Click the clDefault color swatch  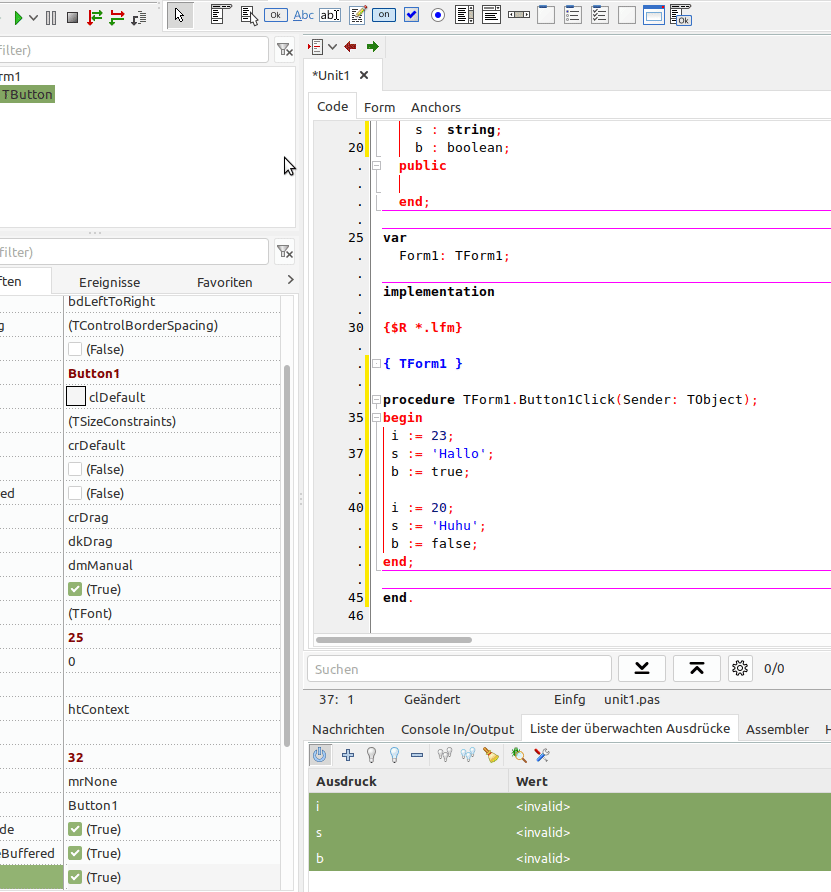coord(76,397)
